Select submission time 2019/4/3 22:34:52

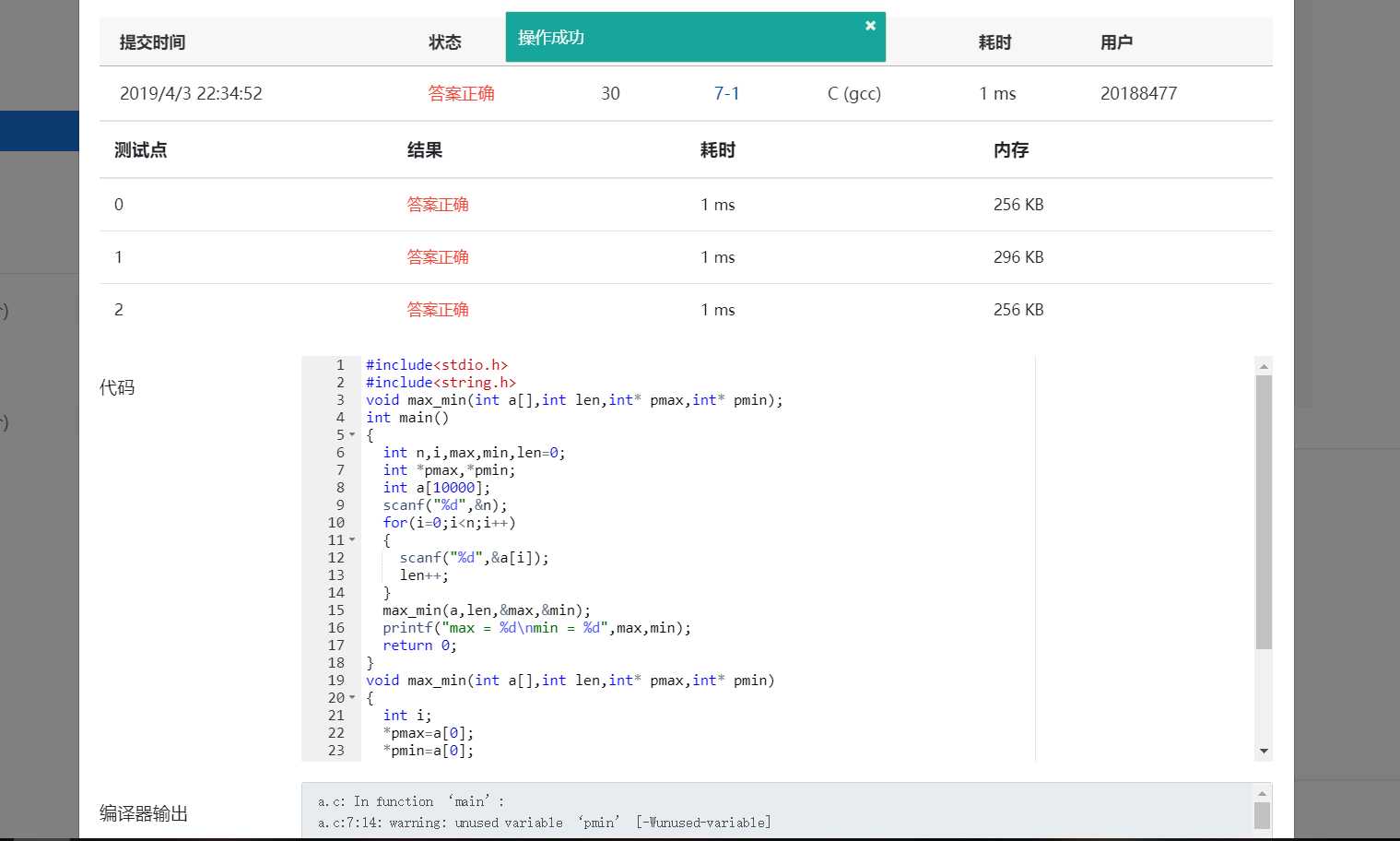[x=191, y=93]
